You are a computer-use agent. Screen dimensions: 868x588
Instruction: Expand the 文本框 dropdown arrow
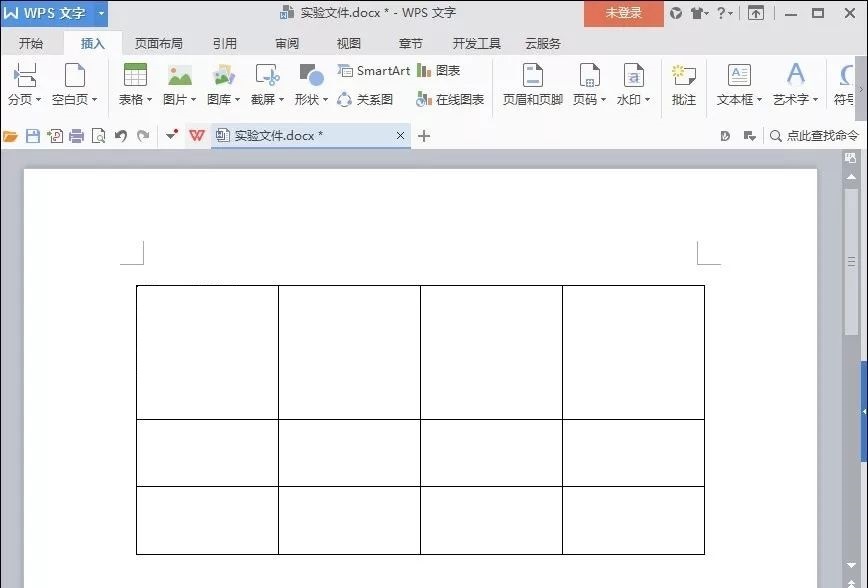(760, 100)
